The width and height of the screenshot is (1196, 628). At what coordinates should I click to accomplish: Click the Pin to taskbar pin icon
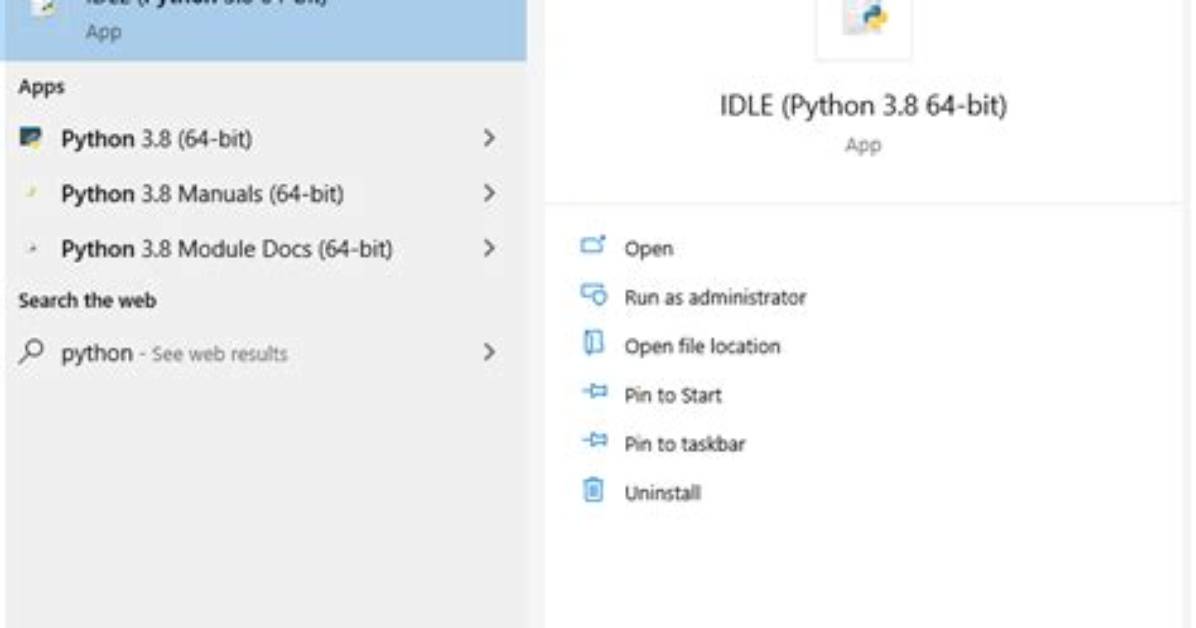coord(595,440)
